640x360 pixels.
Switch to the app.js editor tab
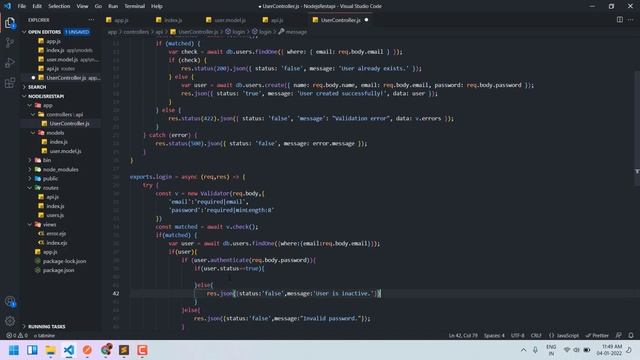(121, 20)
